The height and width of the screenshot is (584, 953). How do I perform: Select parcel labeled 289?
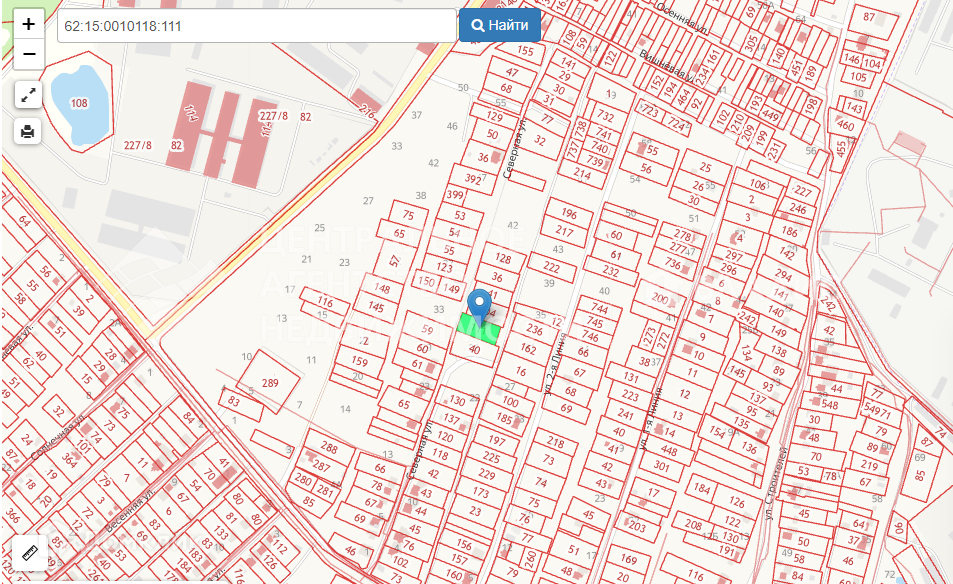point(269,383)
